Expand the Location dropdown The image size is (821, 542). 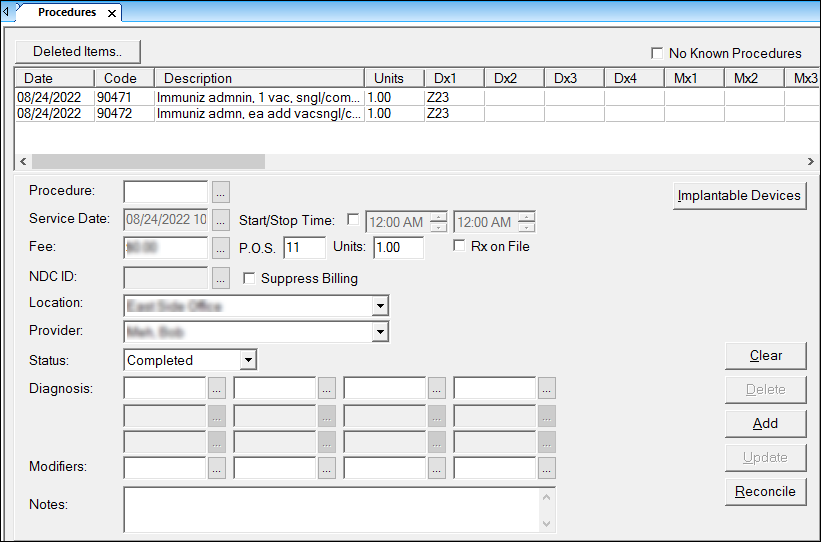(380, 305)
